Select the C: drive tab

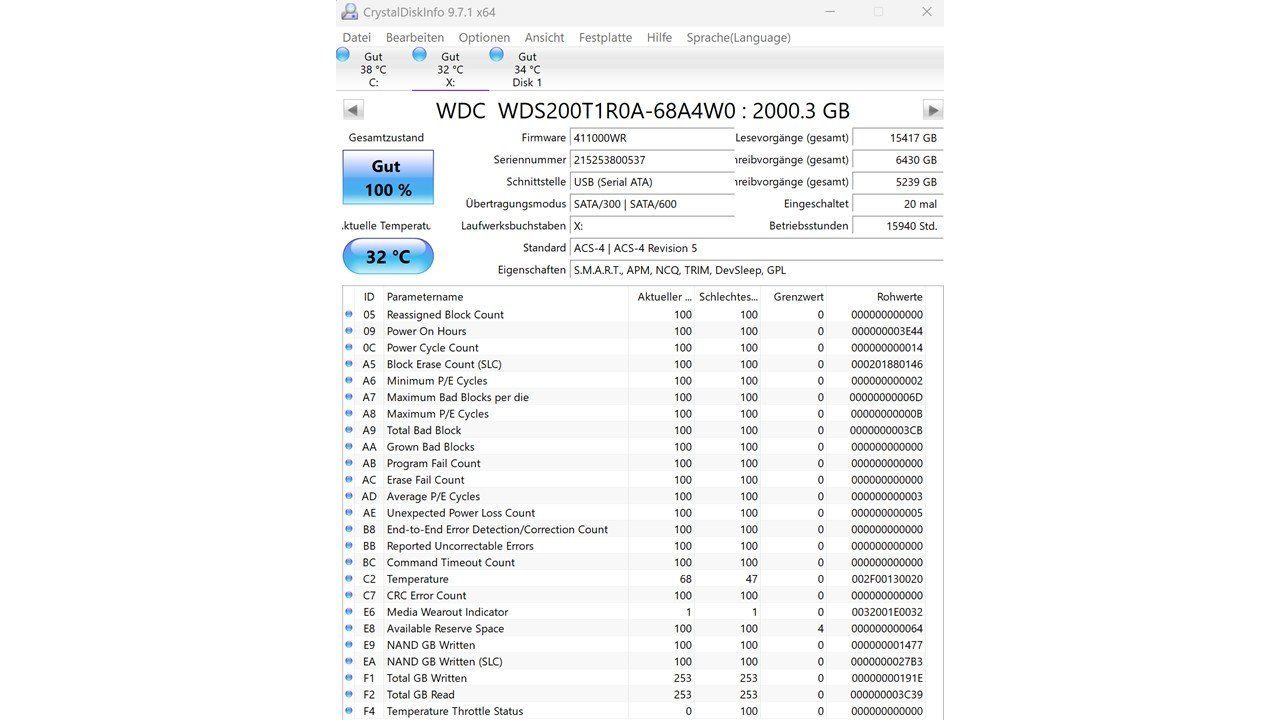pos(373,69)
